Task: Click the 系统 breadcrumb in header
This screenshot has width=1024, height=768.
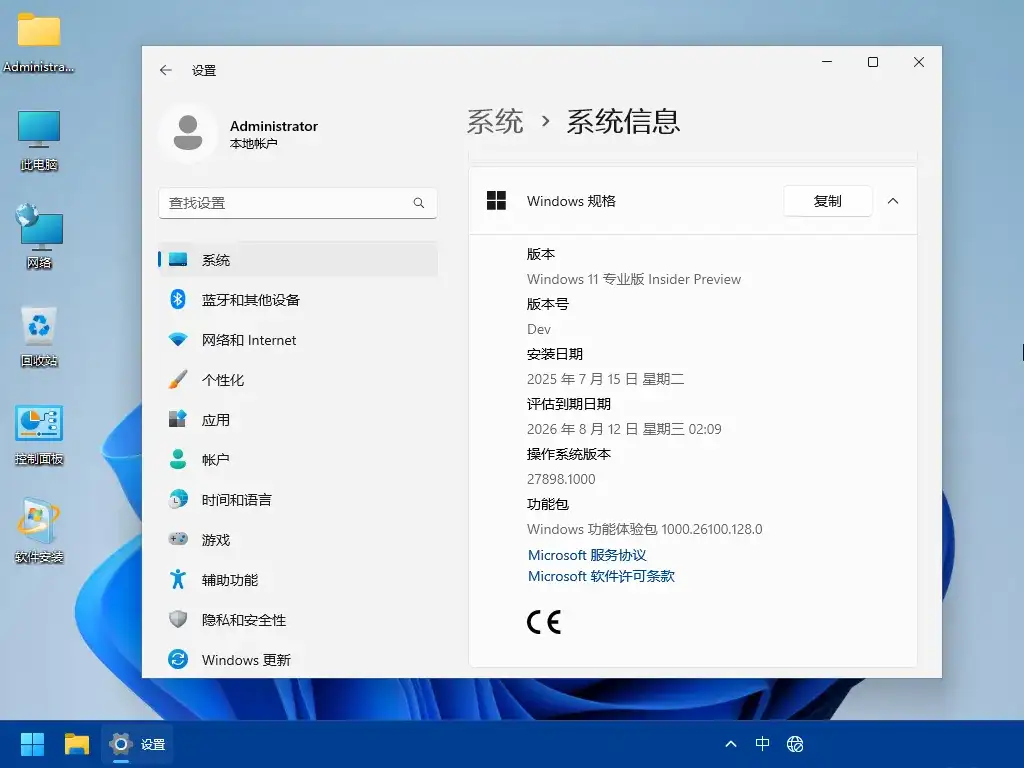Action: (x=495, y=121)
